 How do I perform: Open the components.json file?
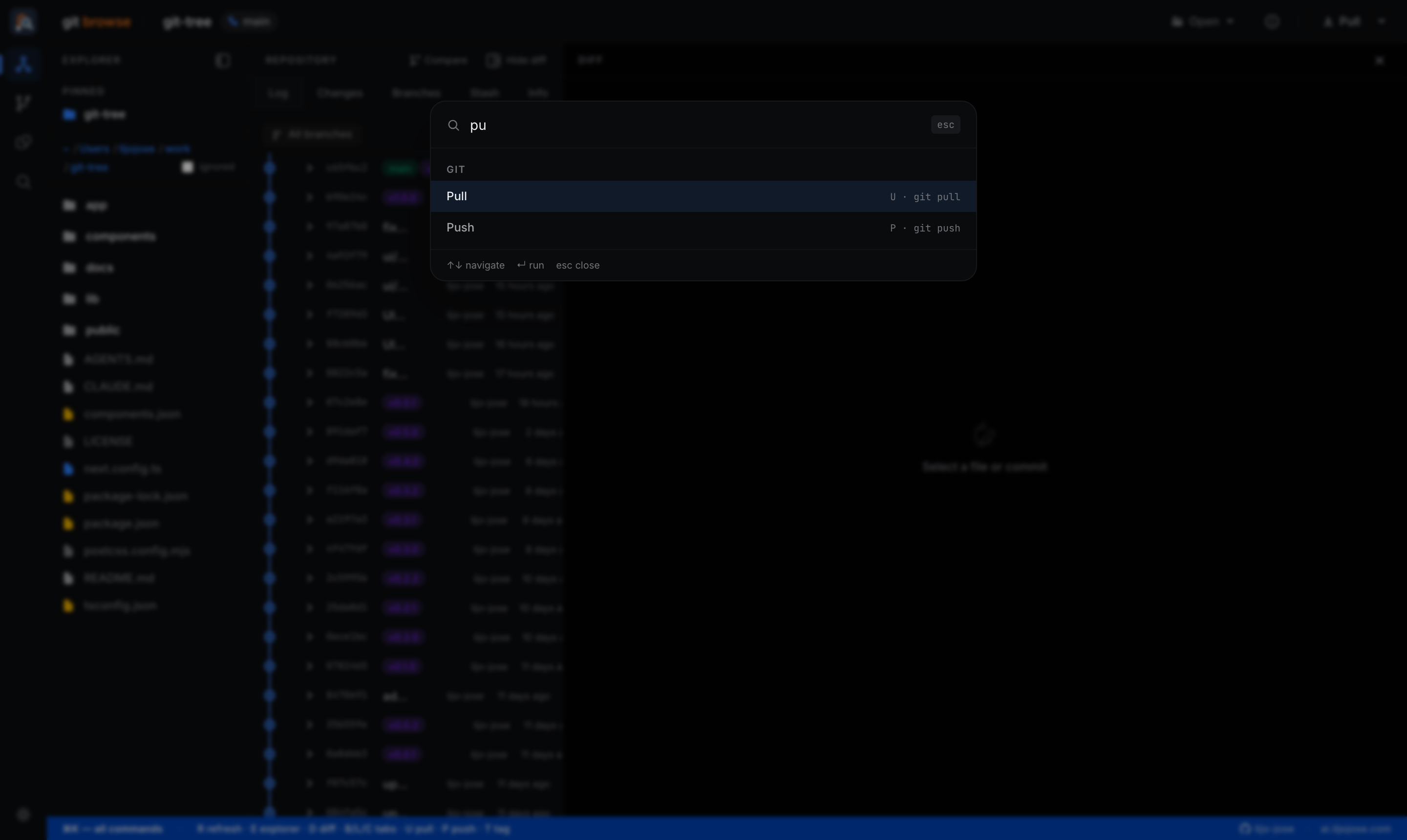(x=121, y=414)
